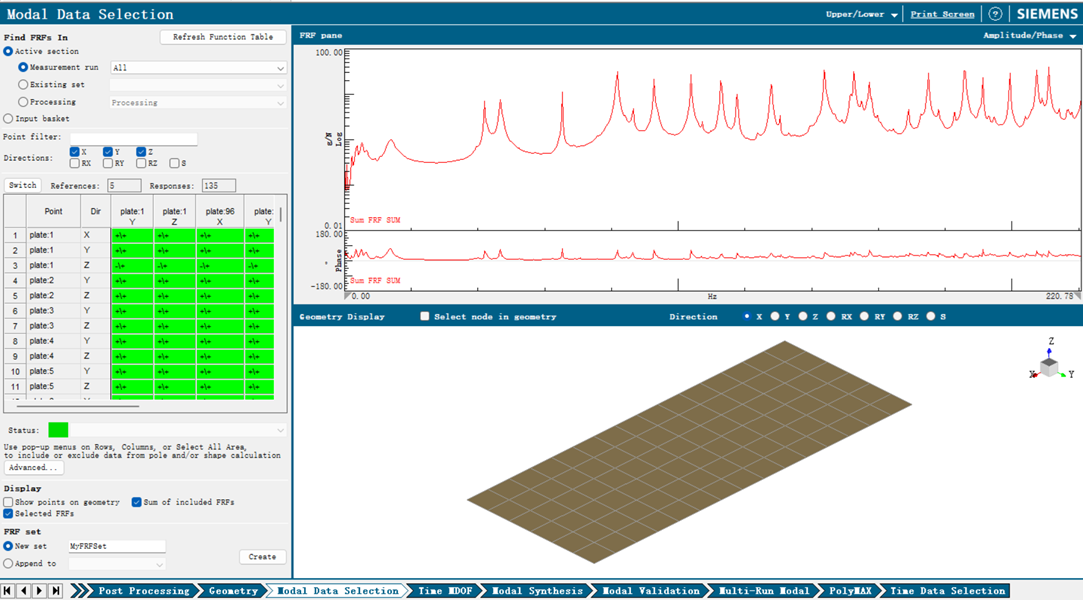Viewport: 1083px width, 600px height.
Task: Click the next workflow tab arrow
Action: coord(40,591)
